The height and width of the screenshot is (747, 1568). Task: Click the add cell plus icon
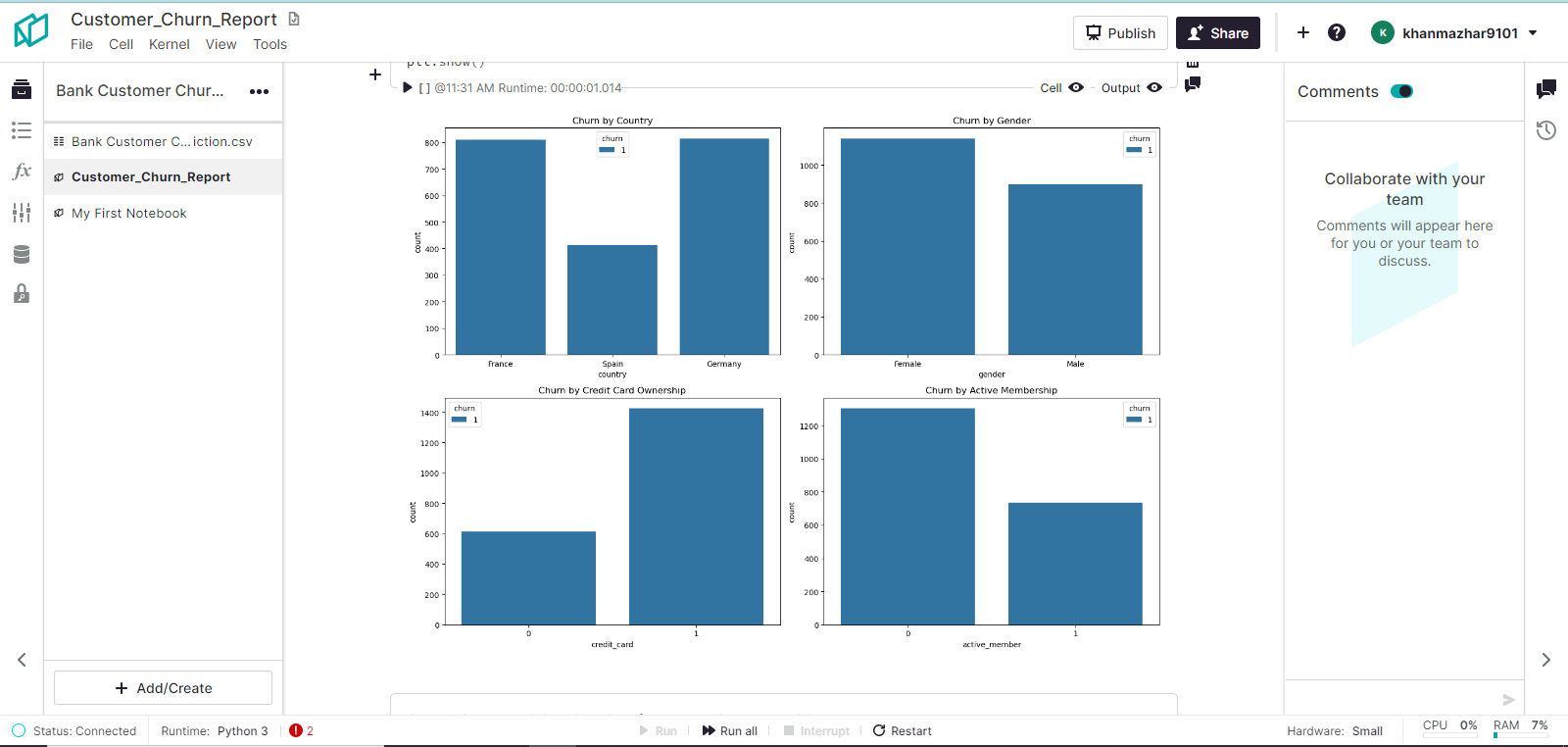tap(375, 75)
